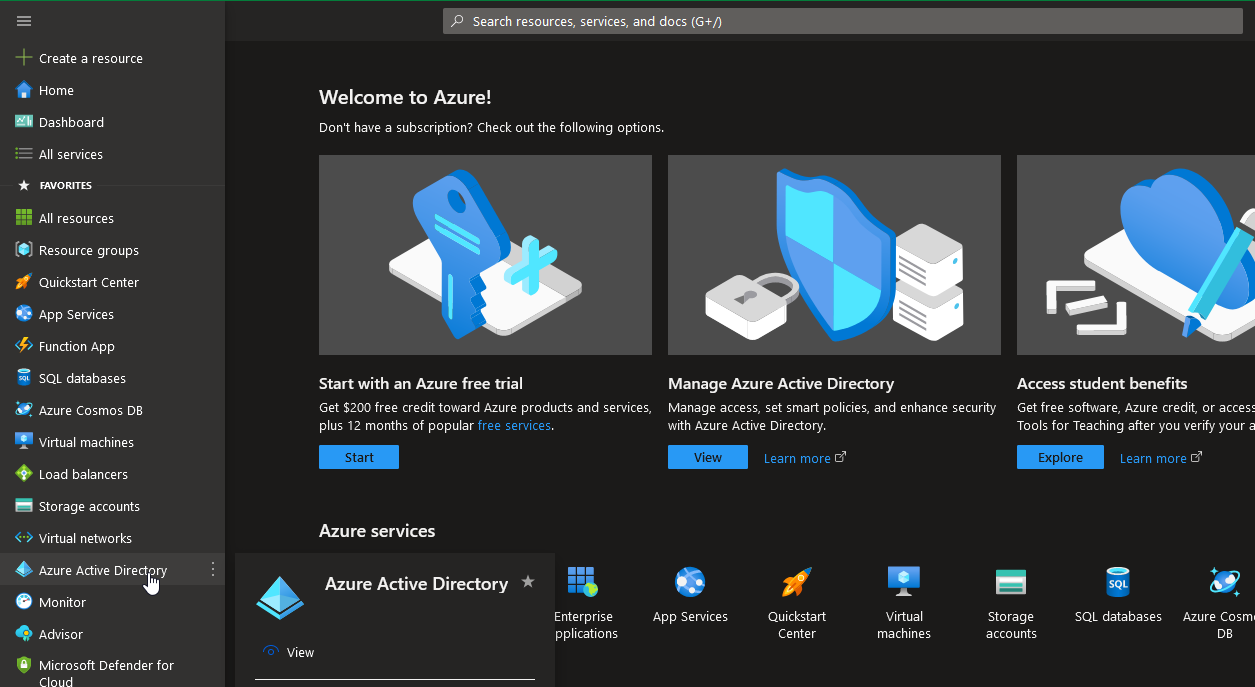Click View link in Azure Active Directory popup
Image resolution: width=1255 pixels, height=687 pixels.
pos(300,652)
